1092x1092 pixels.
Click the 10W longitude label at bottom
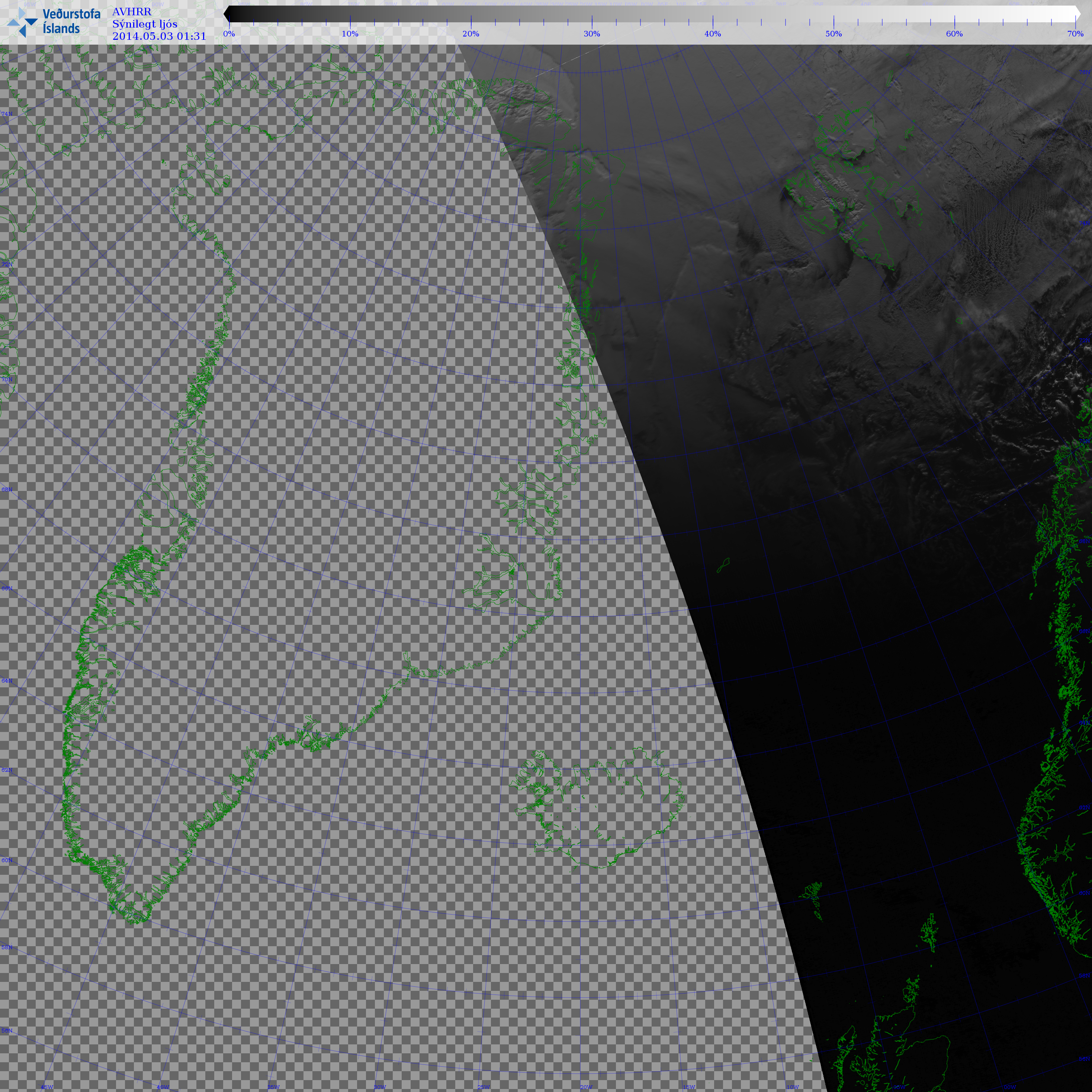click(793, 1087)
